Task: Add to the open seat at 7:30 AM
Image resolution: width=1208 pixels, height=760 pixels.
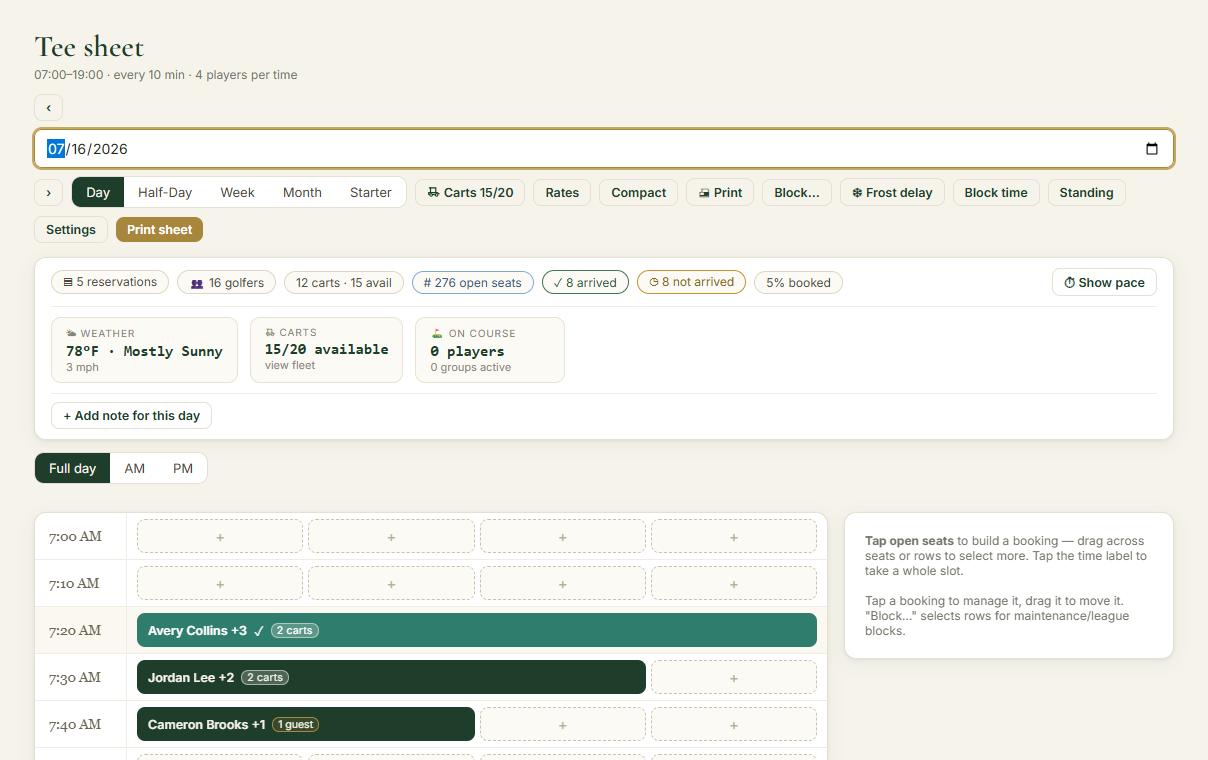Action: pyautogui.click(x=734, y=678)
